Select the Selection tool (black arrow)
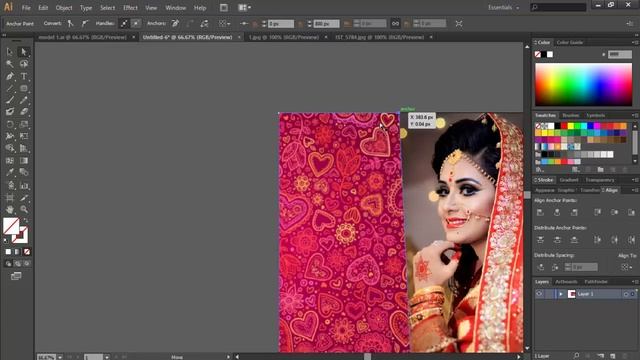 coord(9,52)
